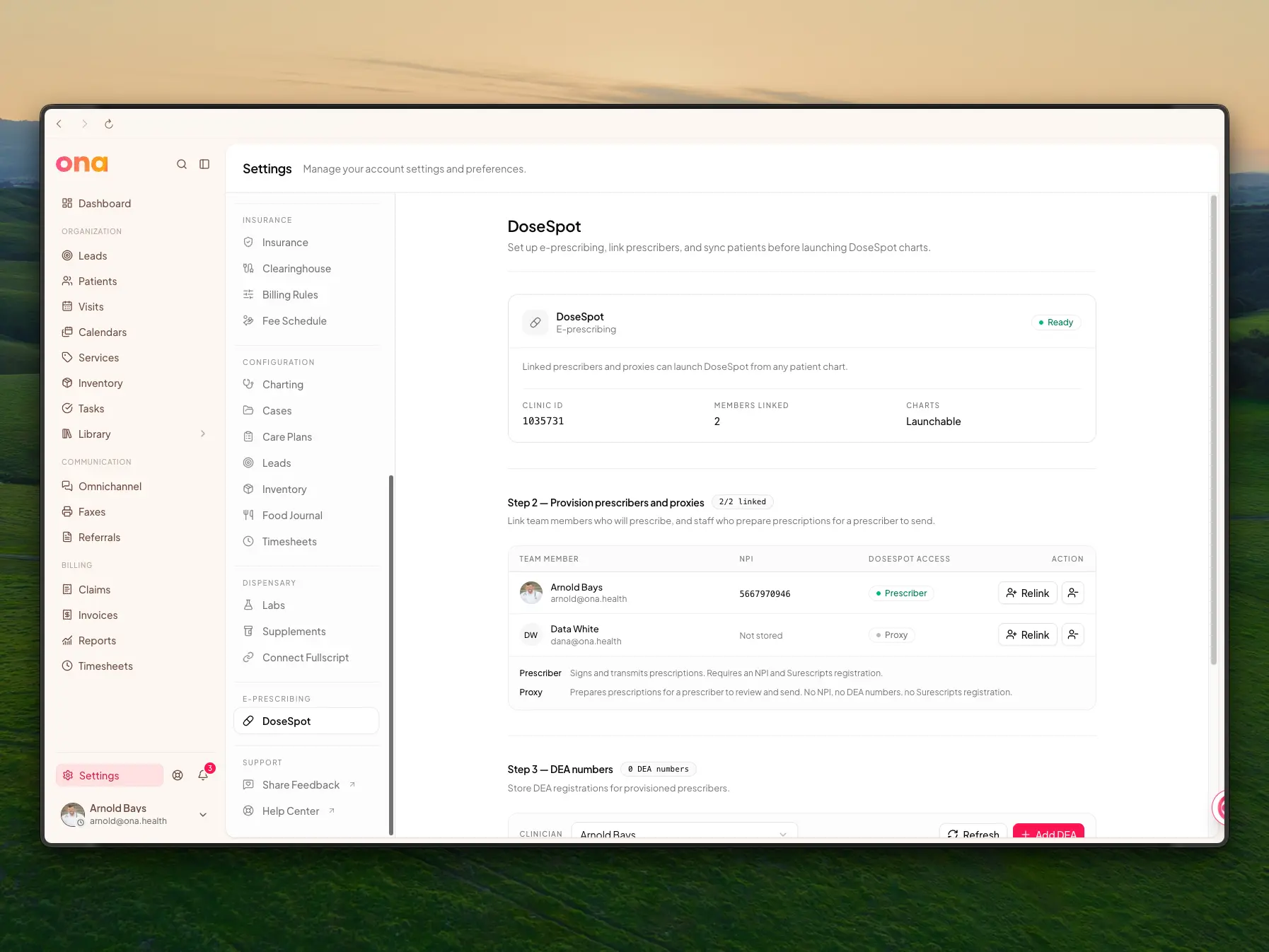Screen dimensions: 1269x952
Task: Open the support lifebuoy icon beside Settings
Action: point(178,775)
